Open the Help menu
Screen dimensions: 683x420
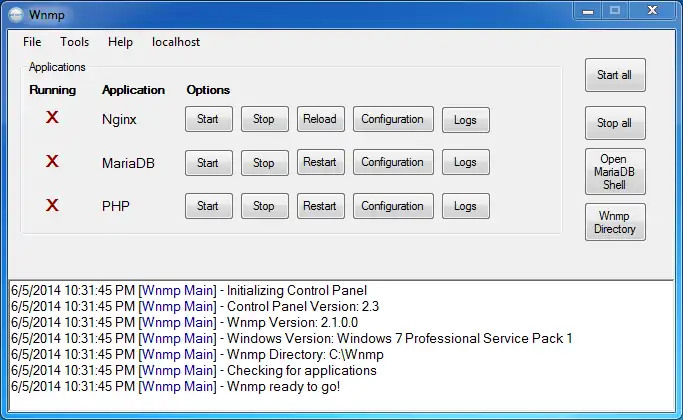point(120,42)
